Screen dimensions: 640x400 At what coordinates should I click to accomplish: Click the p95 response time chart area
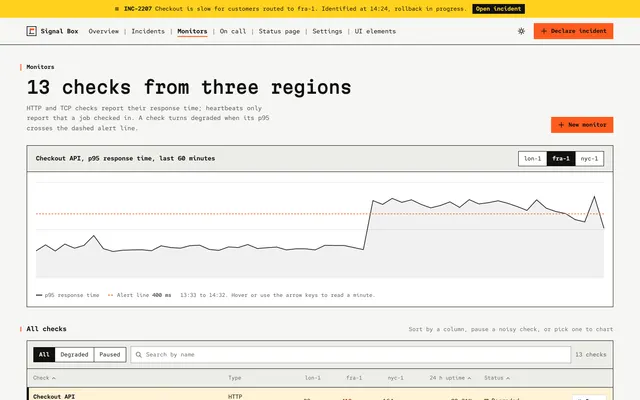pos(320,230)
